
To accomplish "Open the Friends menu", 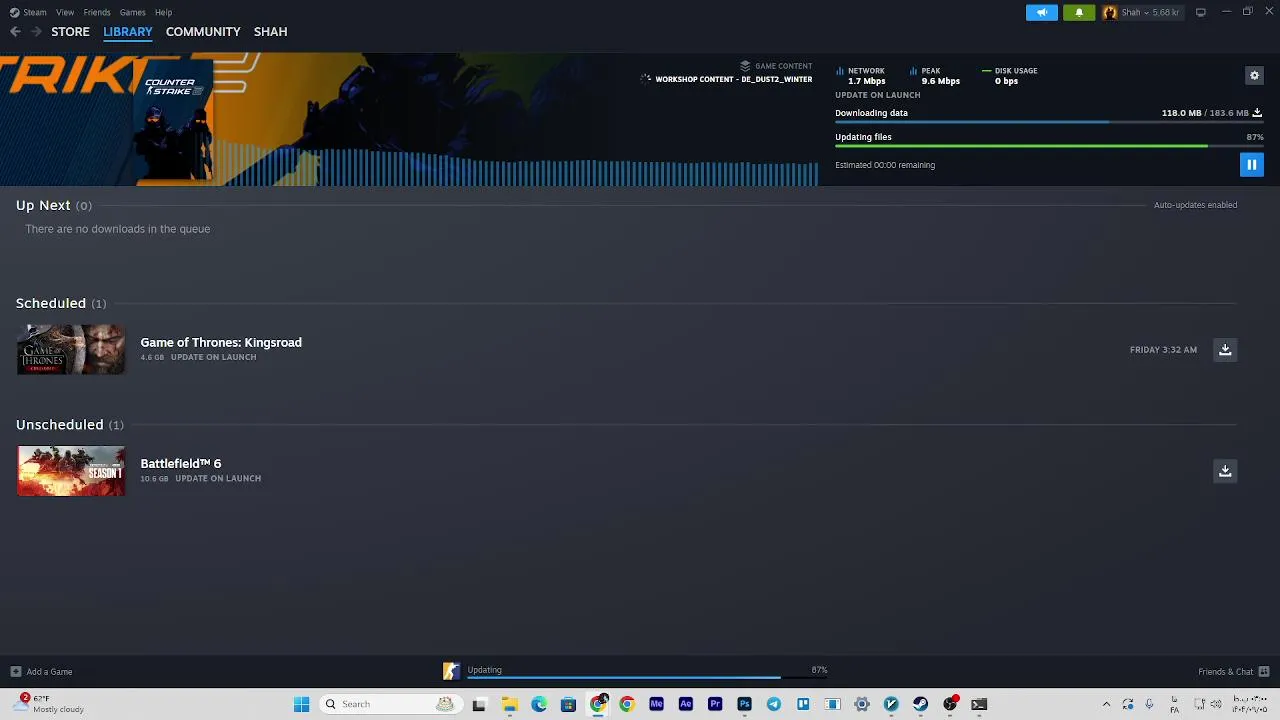I will 97,12.
